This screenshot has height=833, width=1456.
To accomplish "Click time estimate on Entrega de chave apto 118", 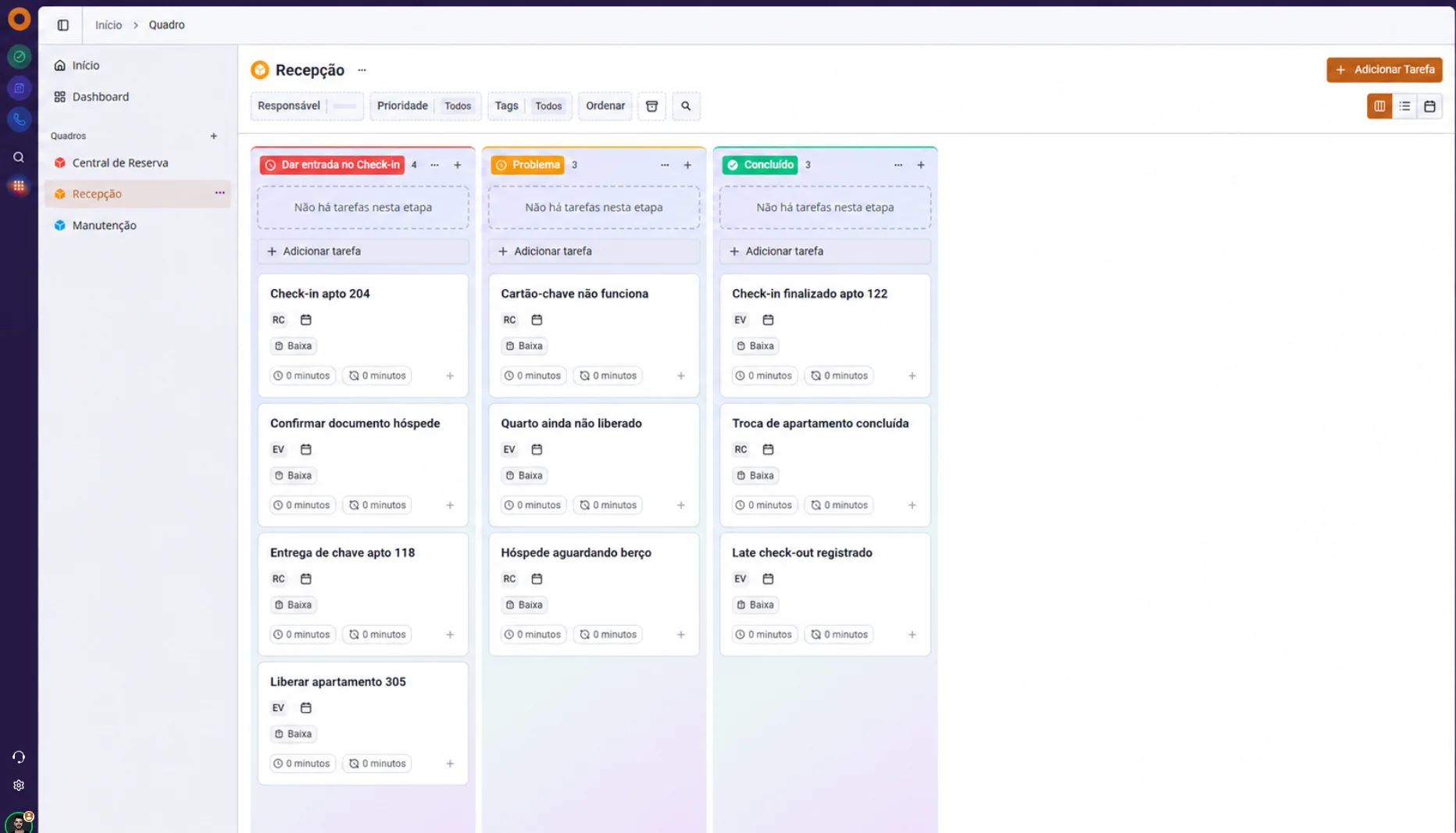I will pyautogui.click(x=302, y=635).
